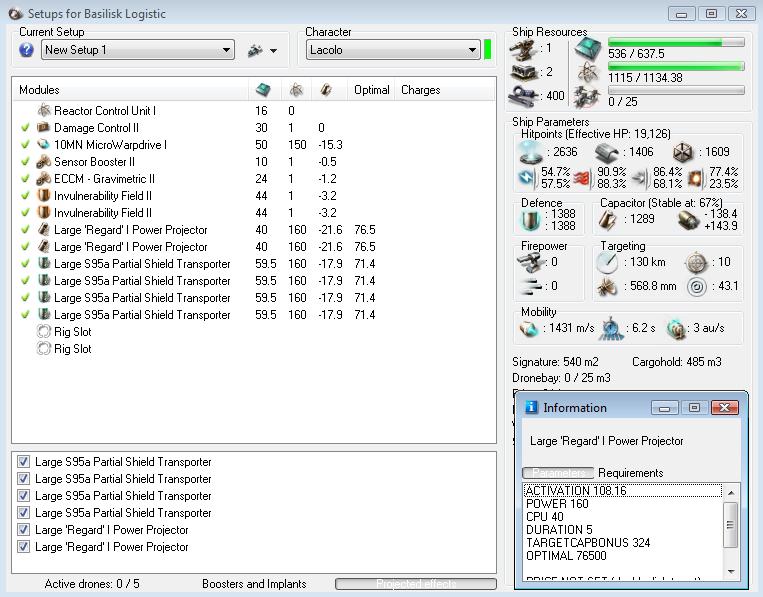Select the Parameters tab in Information window
The height and width of the screenshot is (597, 763).
[558, 473]
